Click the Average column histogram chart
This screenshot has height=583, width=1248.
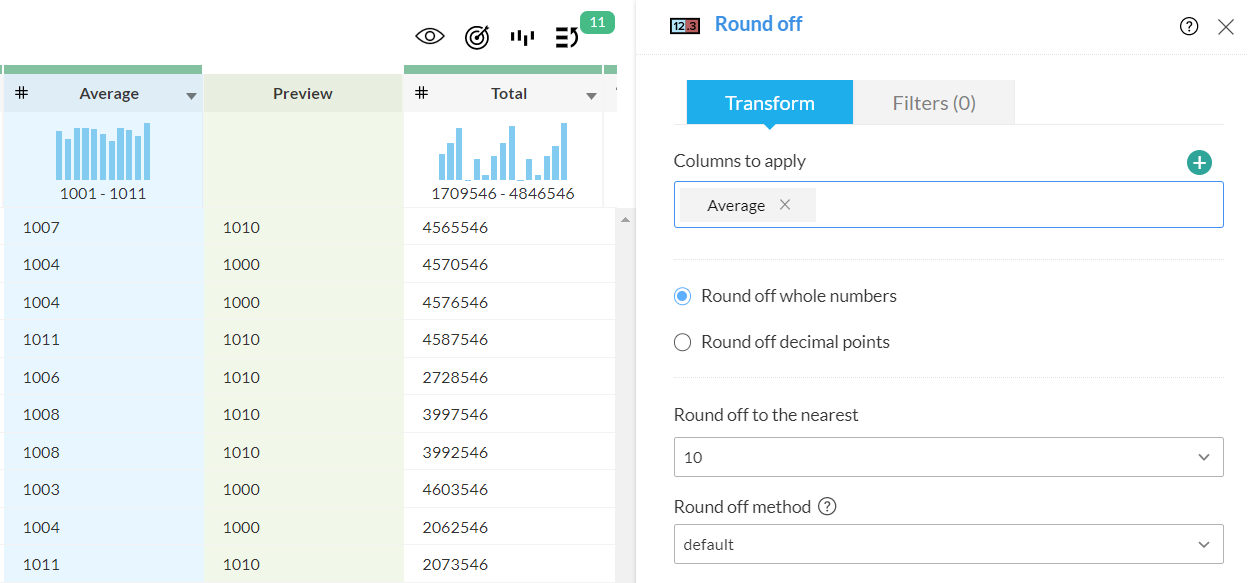click(x=103, y=152)
